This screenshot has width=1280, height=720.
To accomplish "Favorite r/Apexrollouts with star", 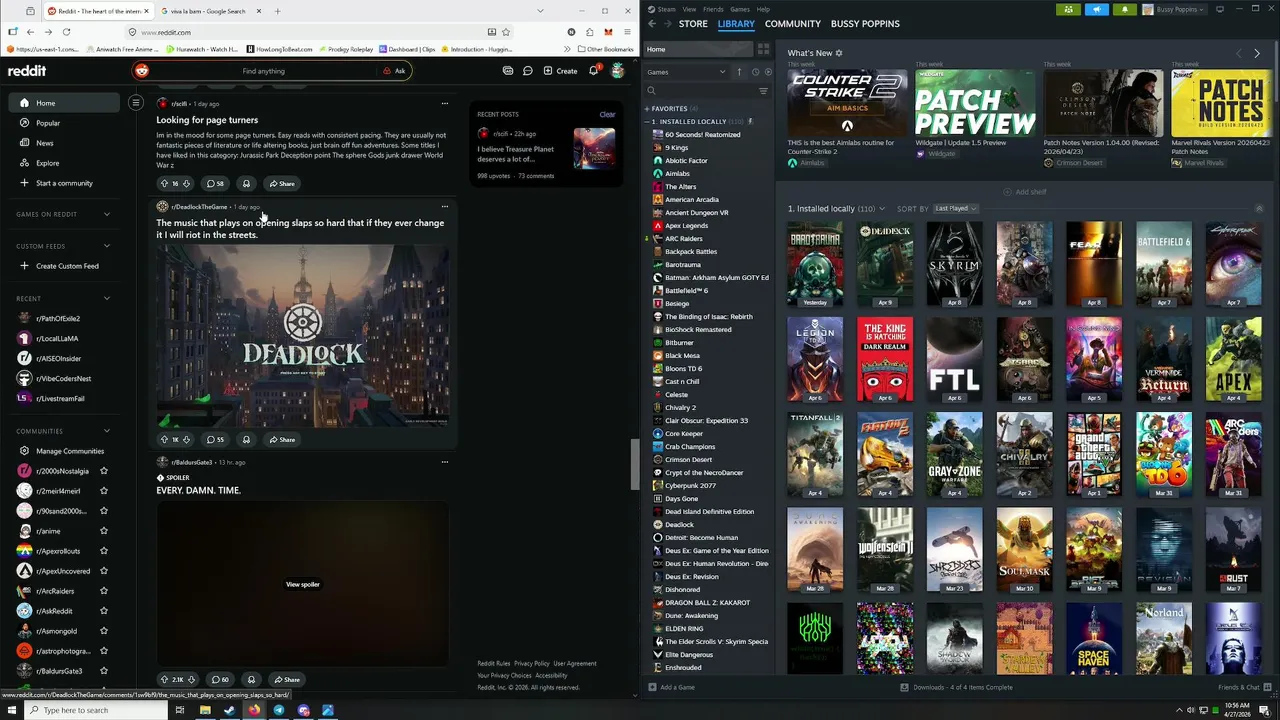I will pyautogui.click(x=104, y=551).
